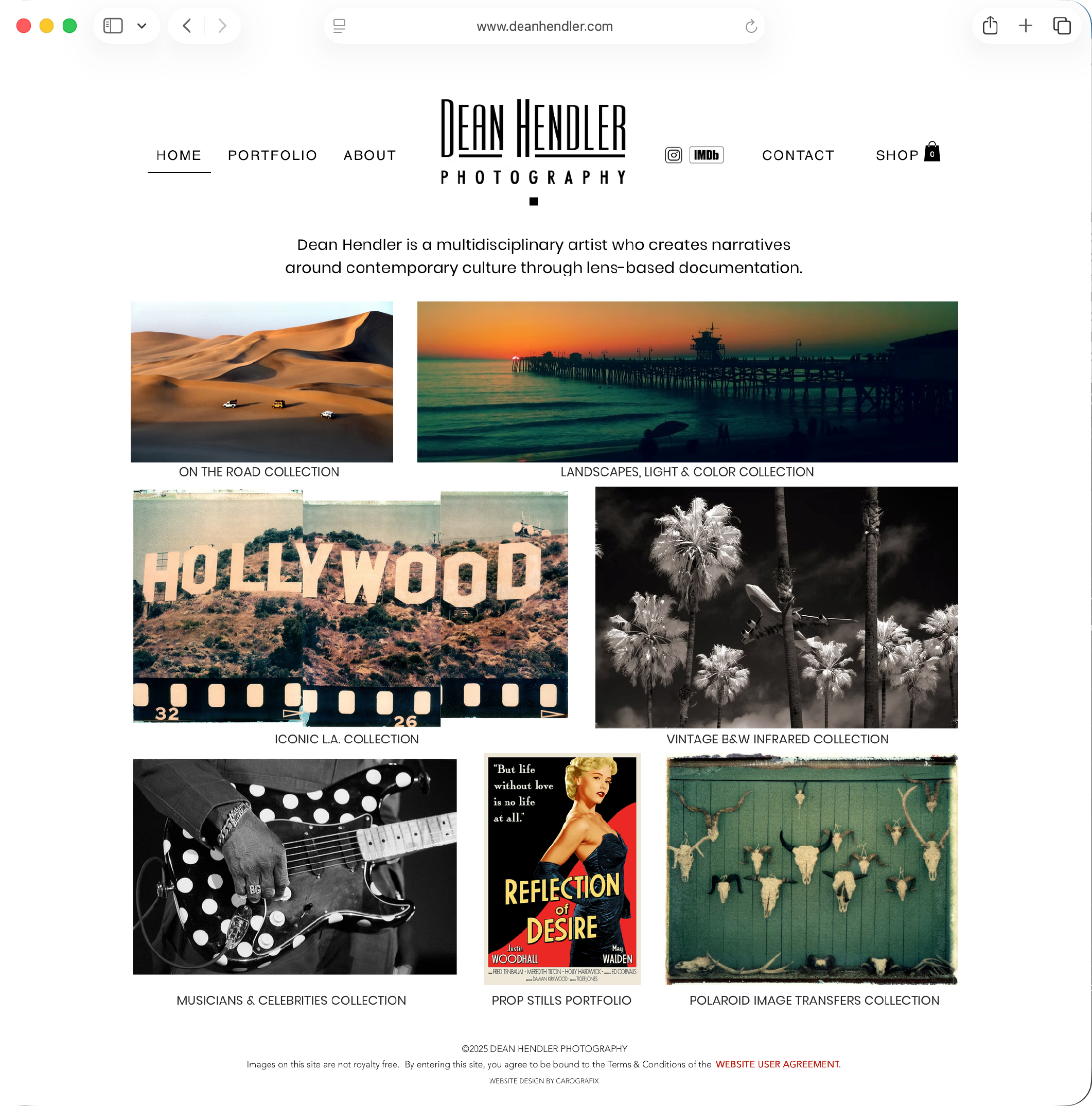Open the PORTFOLIO menu item
The width and height of the screenshot is (1092, 1106).
tap(273, 155)
